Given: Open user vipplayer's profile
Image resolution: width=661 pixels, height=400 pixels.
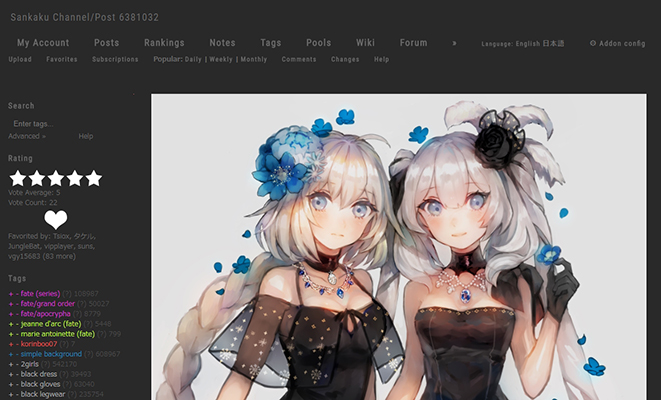Looking at the screenshot, I should coord(59,246).
